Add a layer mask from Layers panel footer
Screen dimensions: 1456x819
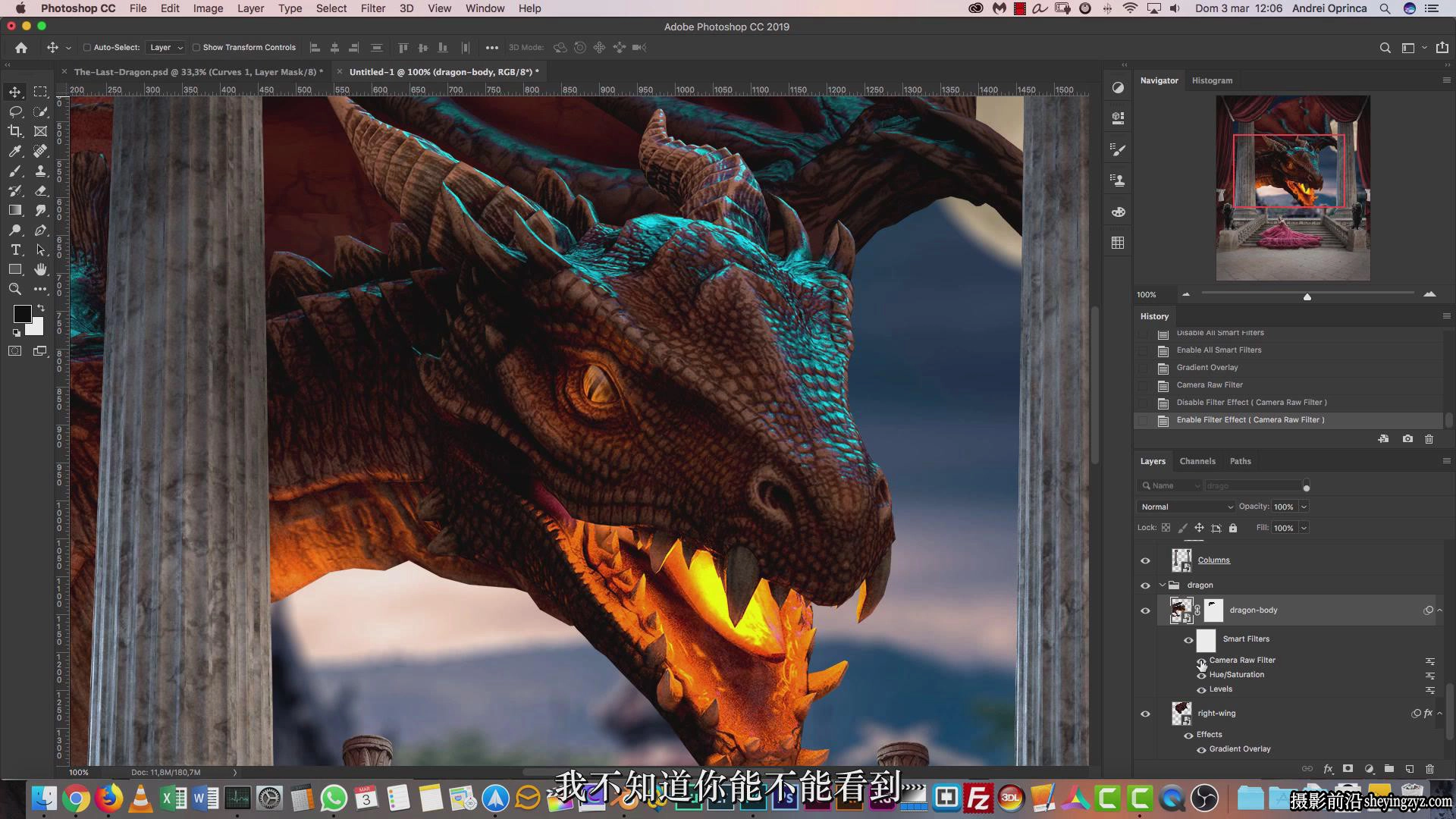[1348, 769]
